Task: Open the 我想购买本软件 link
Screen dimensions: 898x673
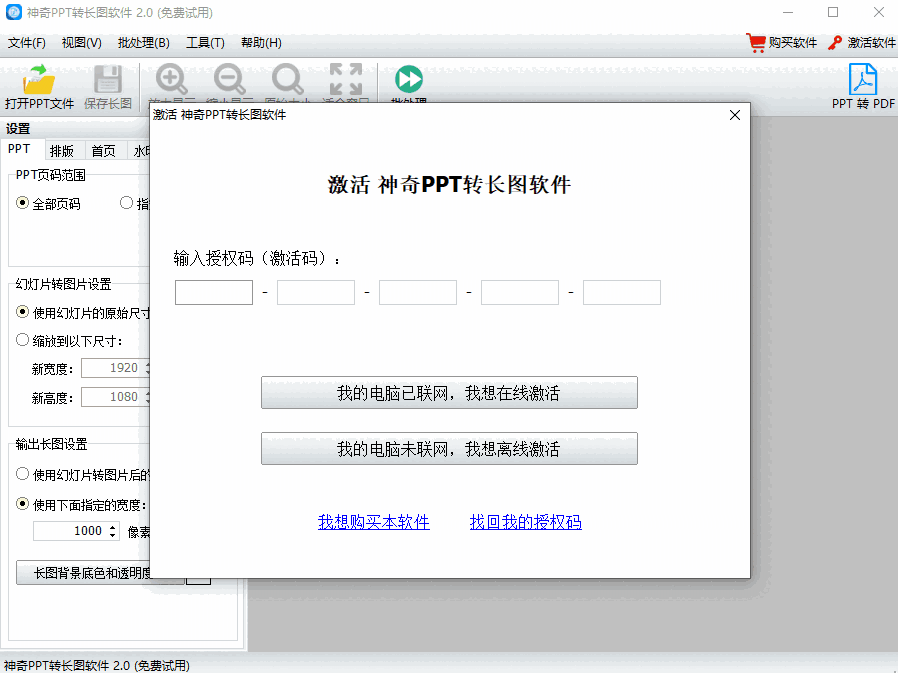Action: pos(373,522)
